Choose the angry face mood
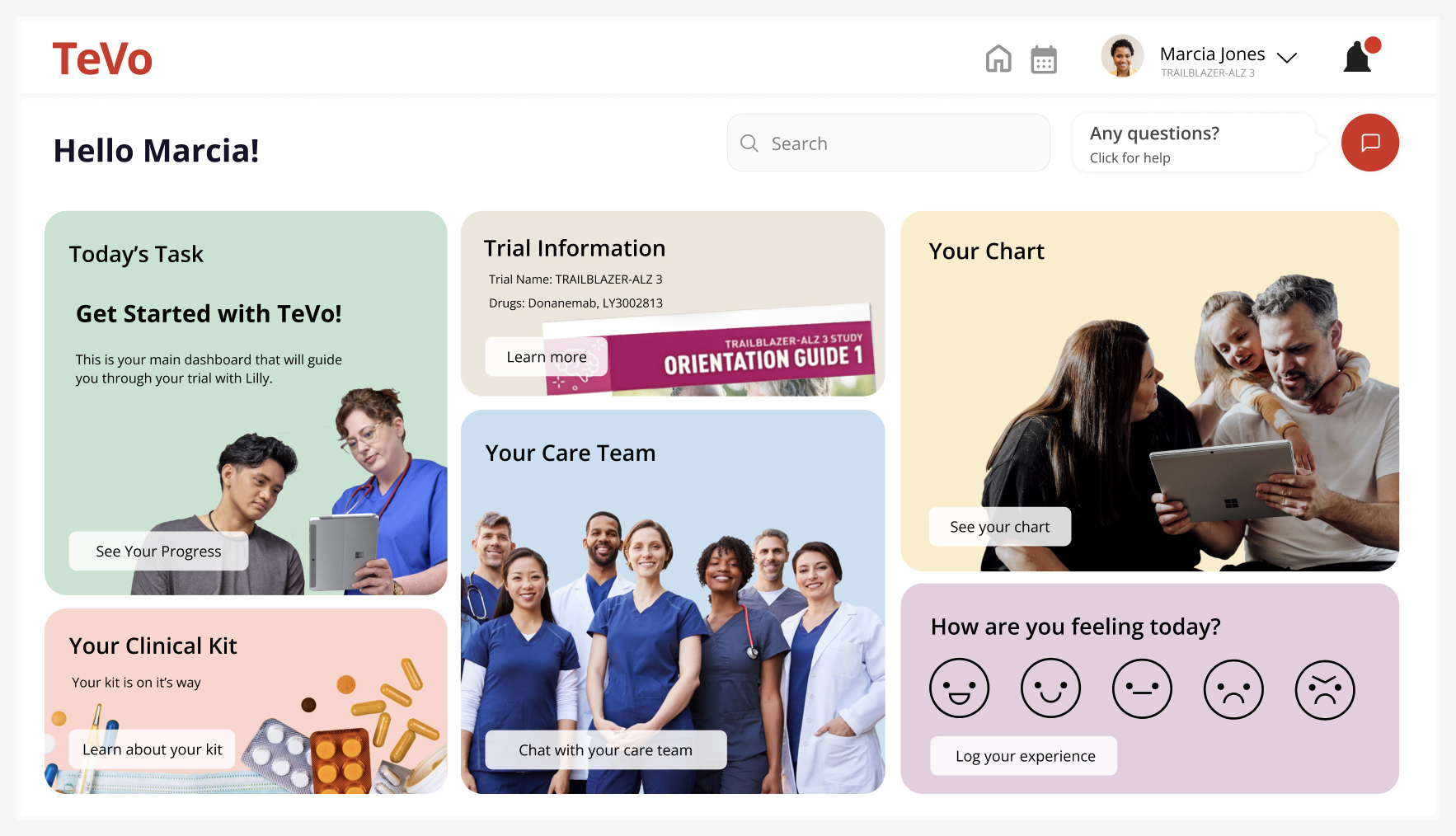The image size is (1456, 836). click(1325, 689)
